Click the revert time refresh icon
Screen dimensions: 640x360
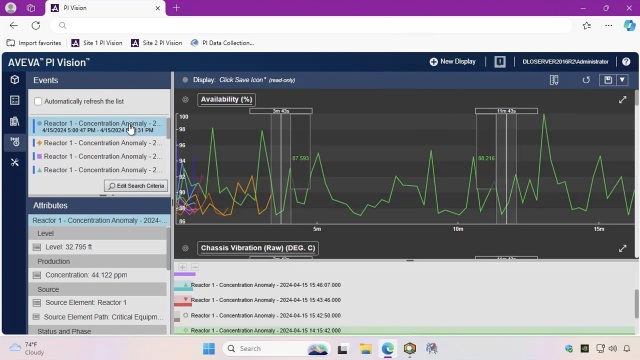[586, 80]
